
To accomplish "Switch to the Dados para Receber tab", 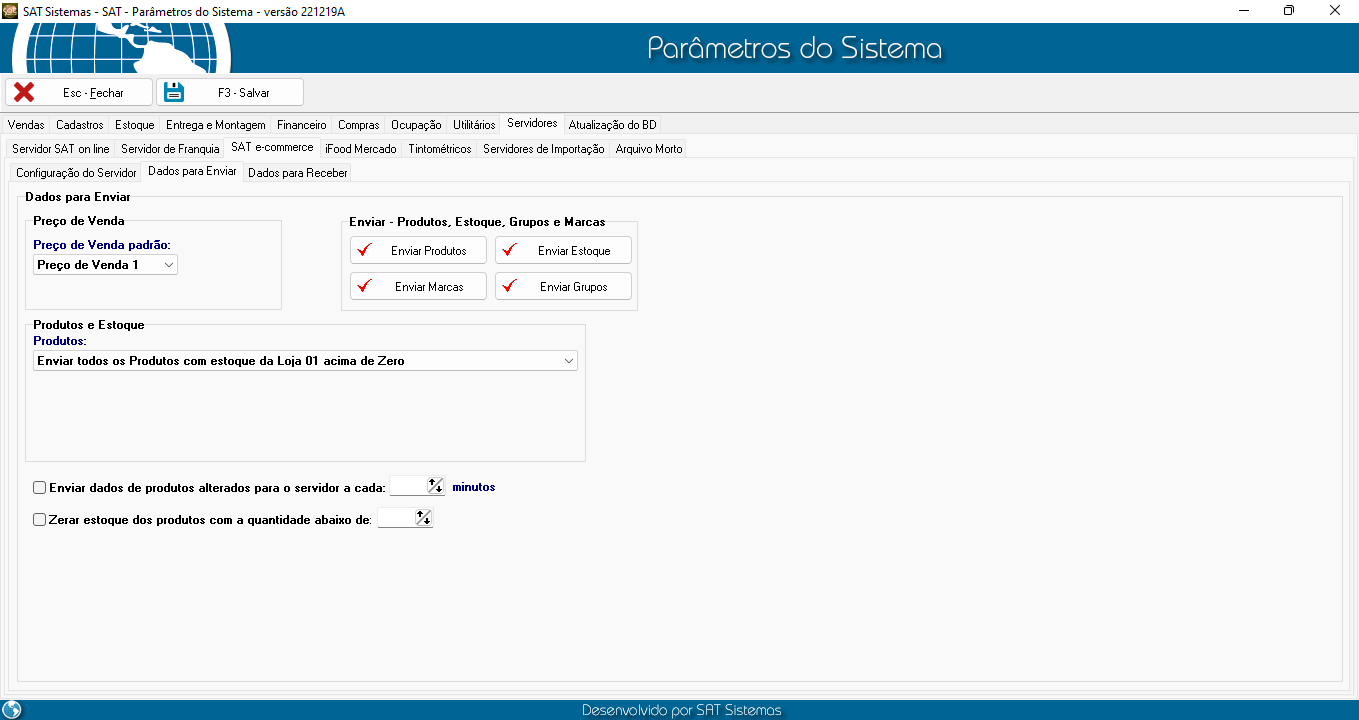I will pyautogui.click(x=297, y=173).
